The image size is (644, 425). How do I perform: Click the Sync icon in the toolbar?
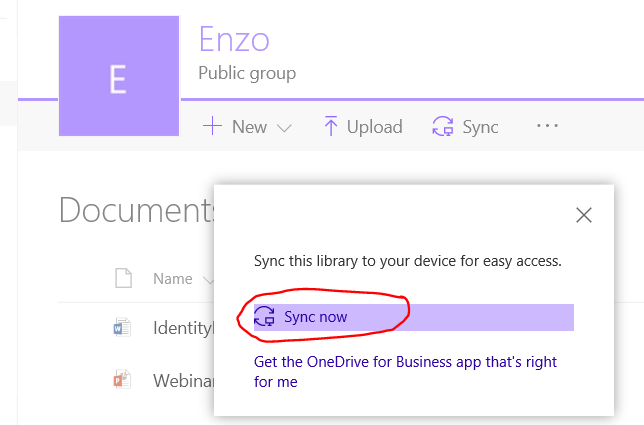442,127
